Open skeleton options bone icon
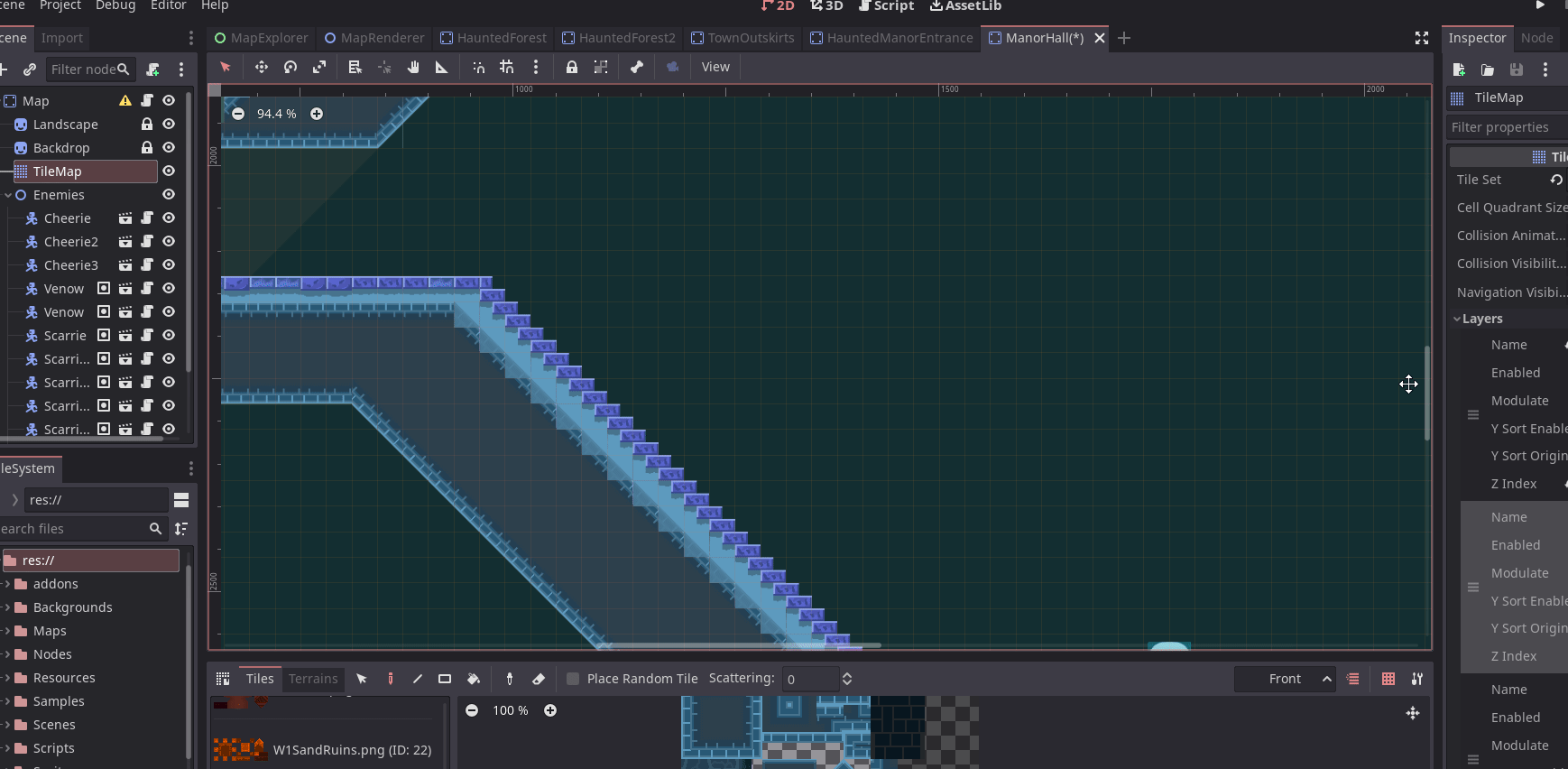1568x769 pixels. [x=637, y=67]
